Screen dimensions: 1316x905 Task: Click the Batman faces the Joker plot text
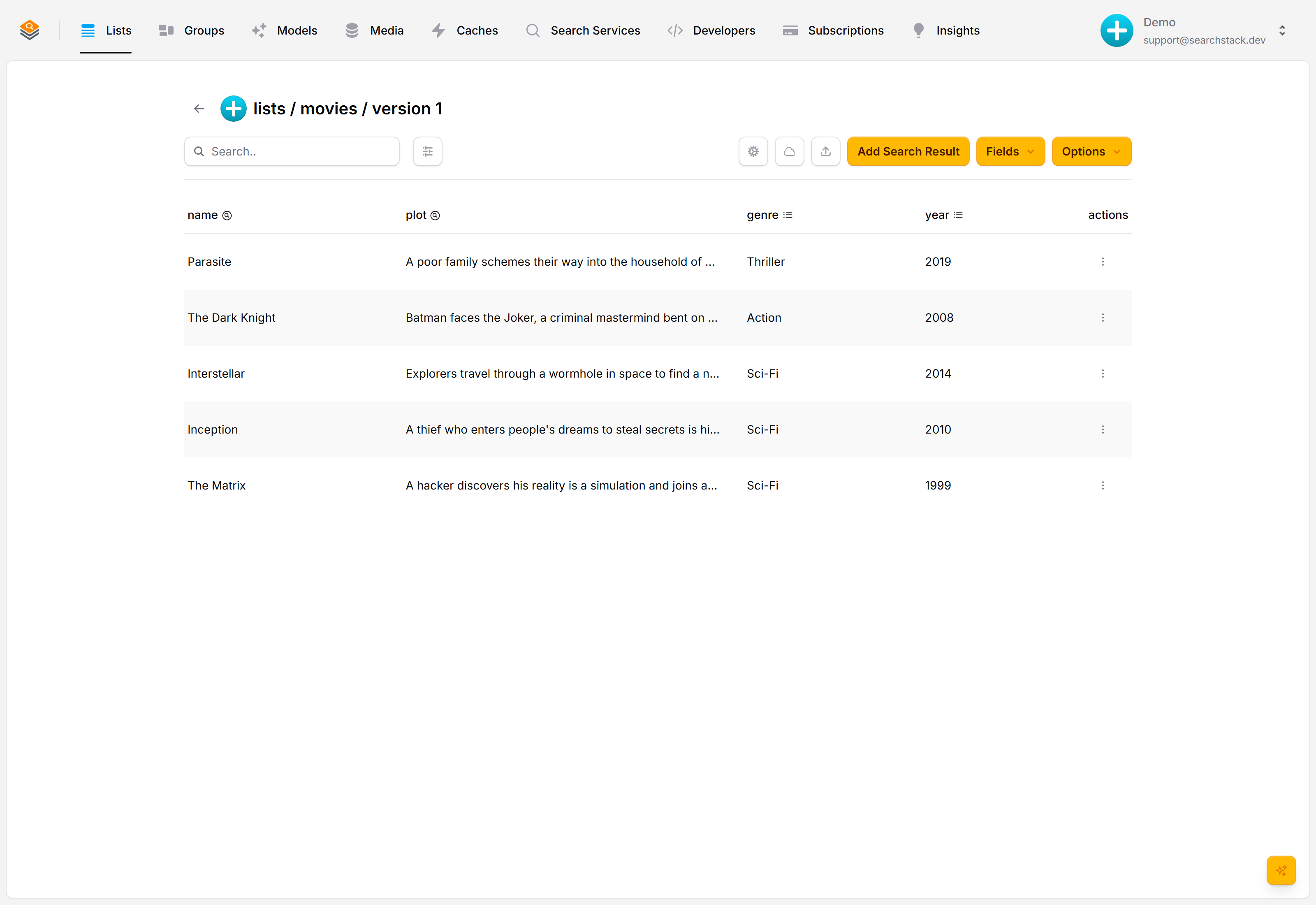pyautogui.click(x=562, y=318)
